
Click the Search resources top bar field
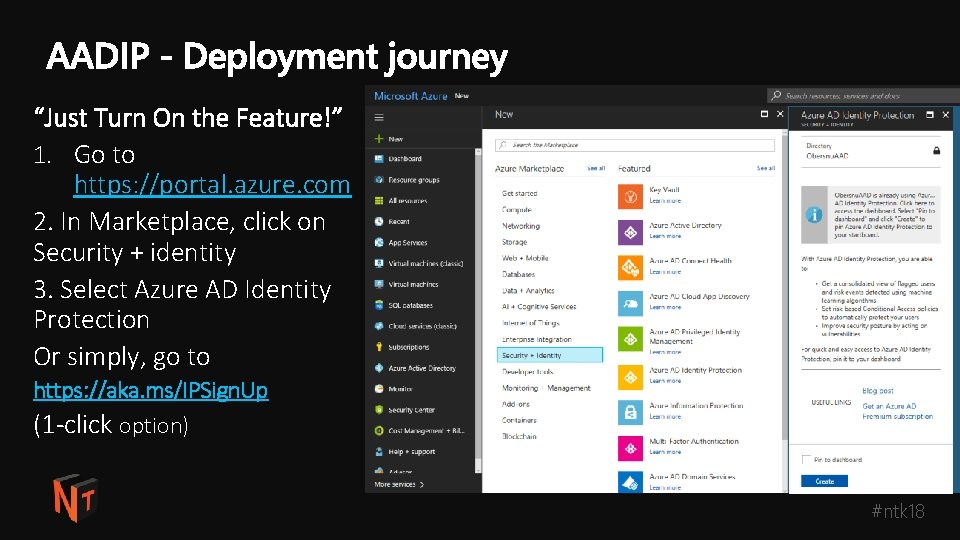coord(863,96)
